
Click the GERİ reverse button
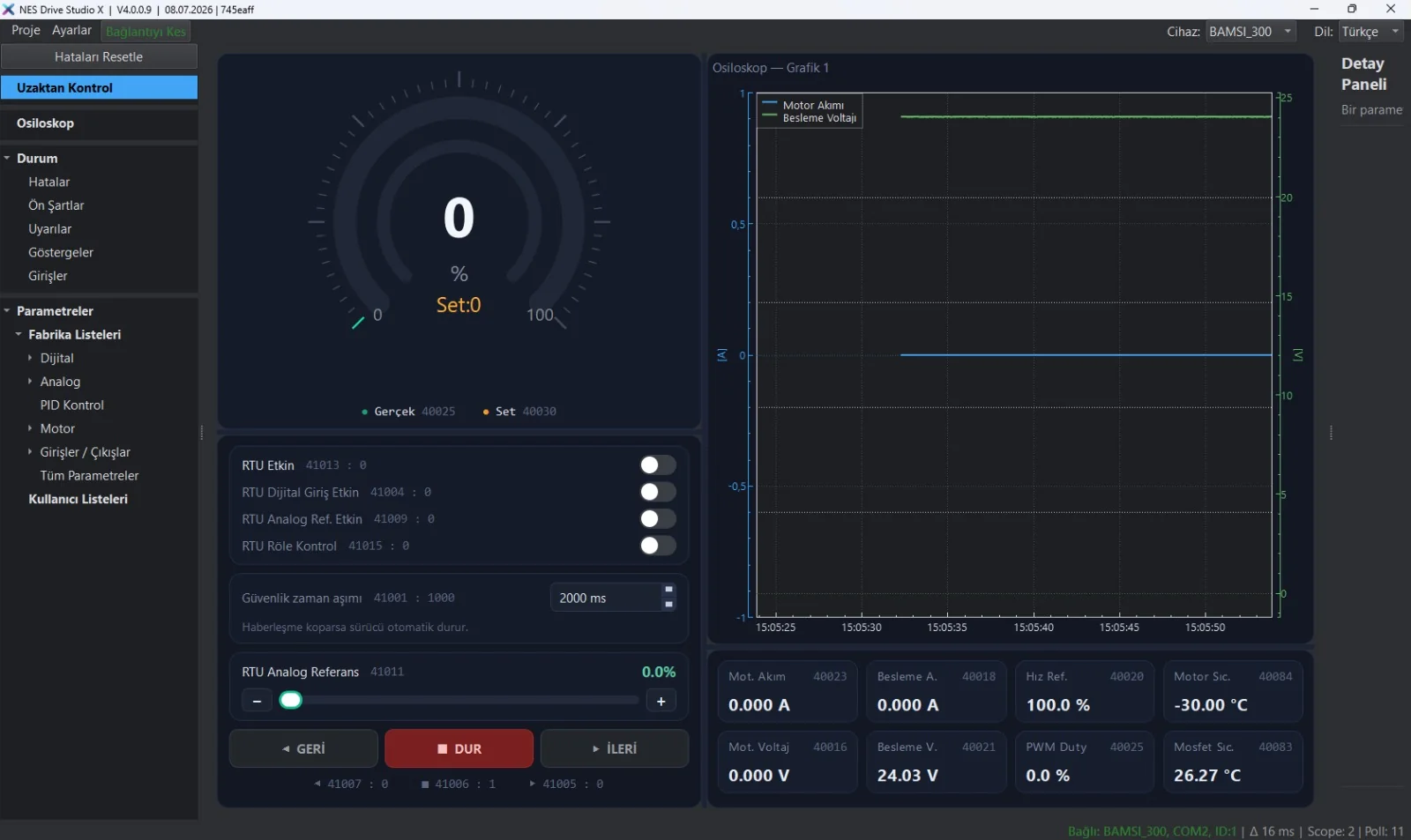pyautogui.click(x=303, y=748)
